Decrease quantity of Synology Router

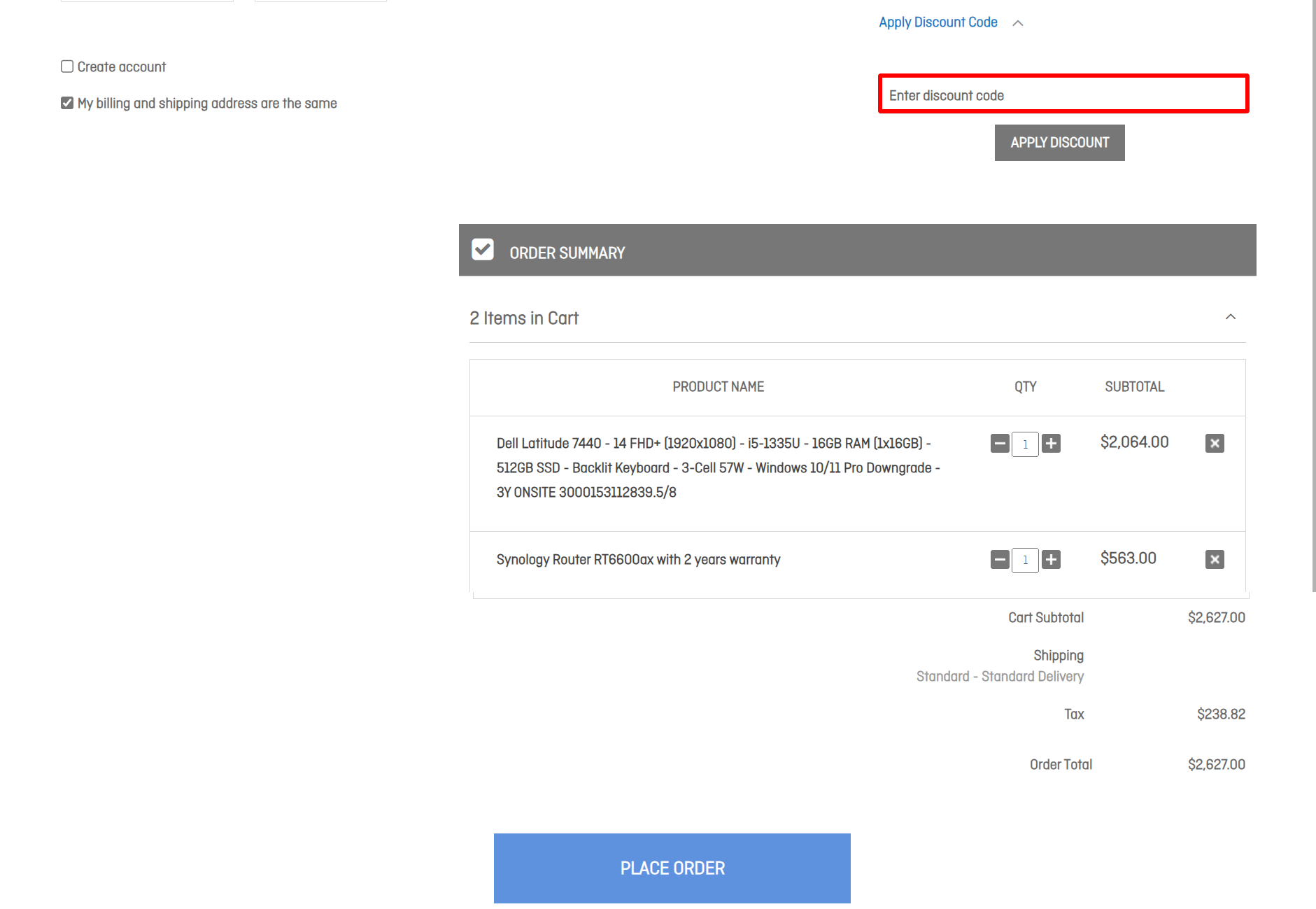point(999,560)
